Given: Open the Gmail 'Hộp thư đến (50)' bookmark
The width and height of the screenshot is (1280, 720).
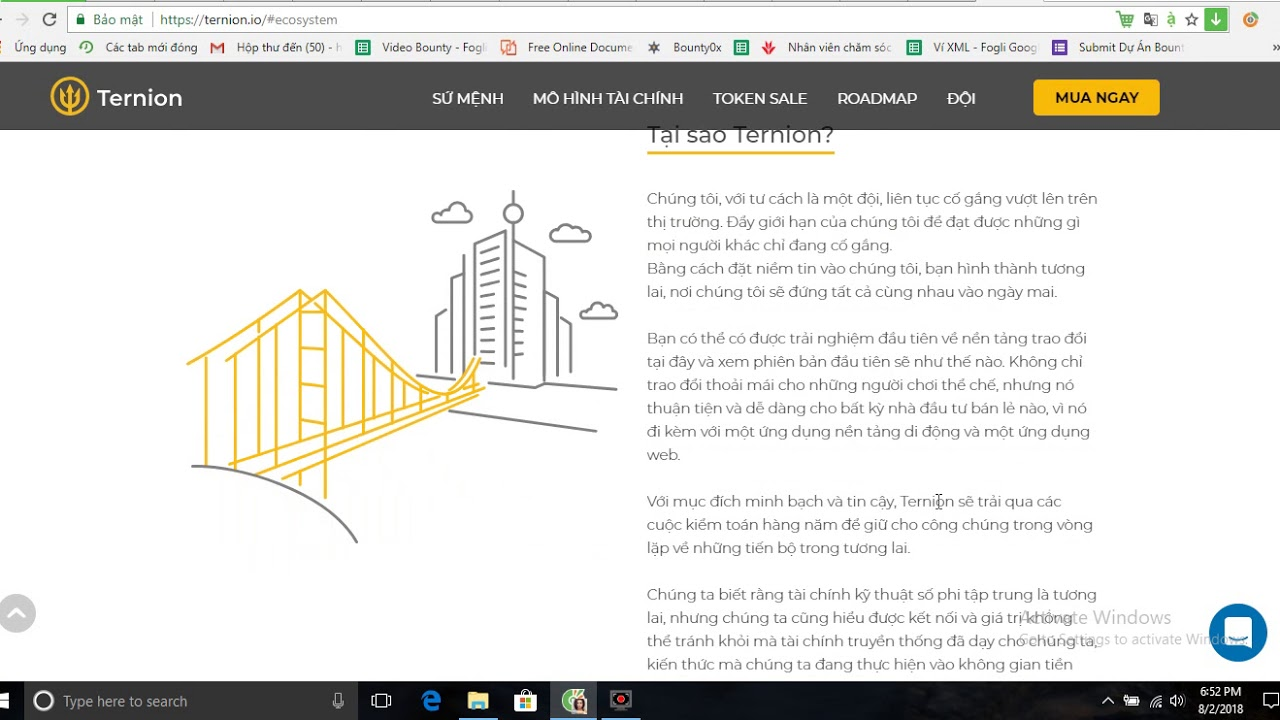Looking at the screenshot, I should (x=277, y=47).
